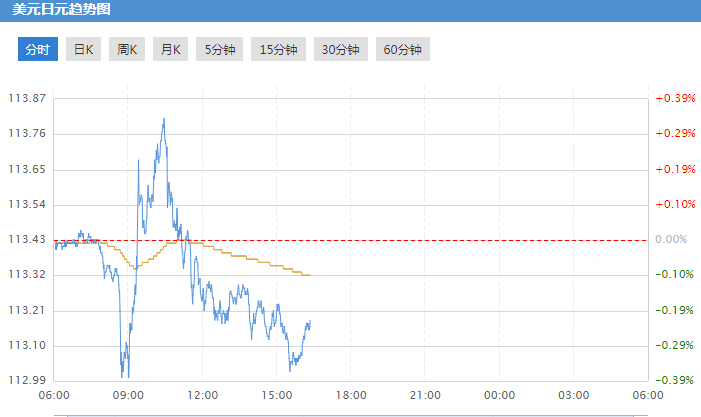Click the +0.39% percent axis label

point(675,98)
